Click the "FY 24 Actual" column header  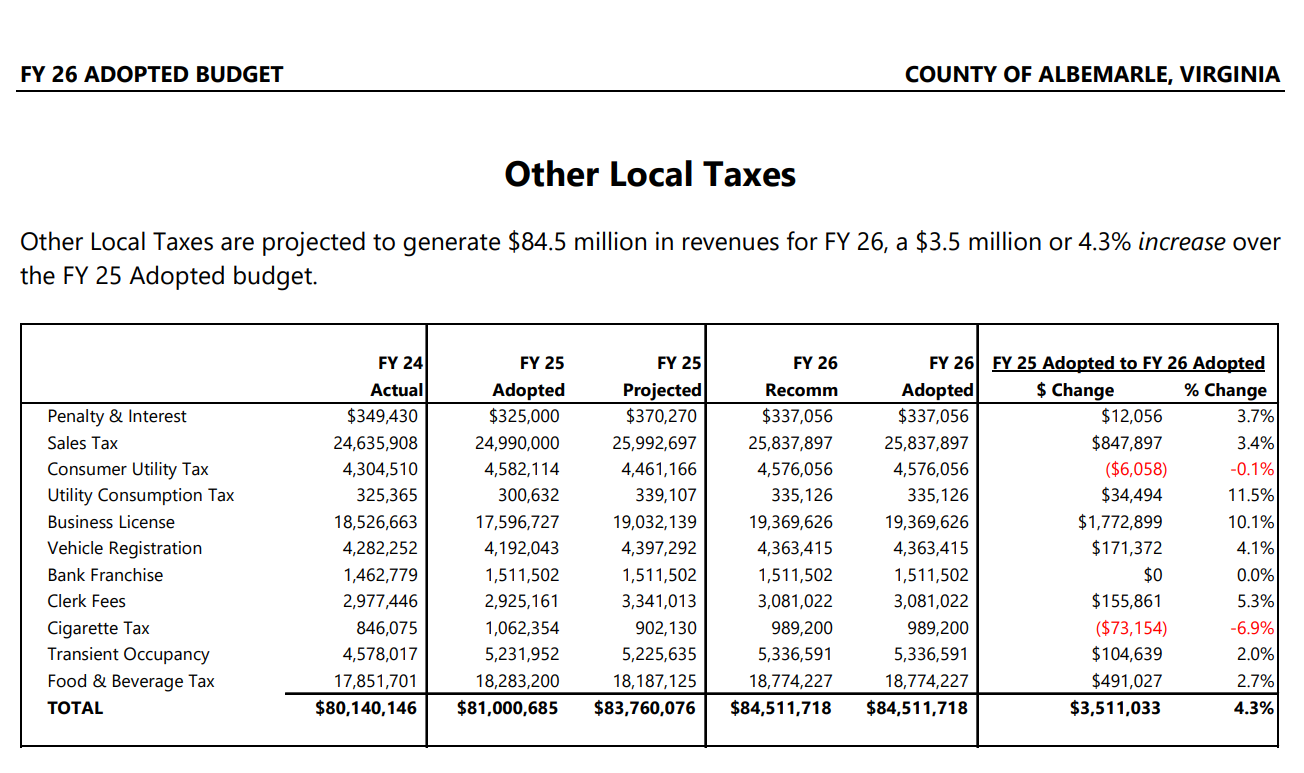[x=397, y=376]
